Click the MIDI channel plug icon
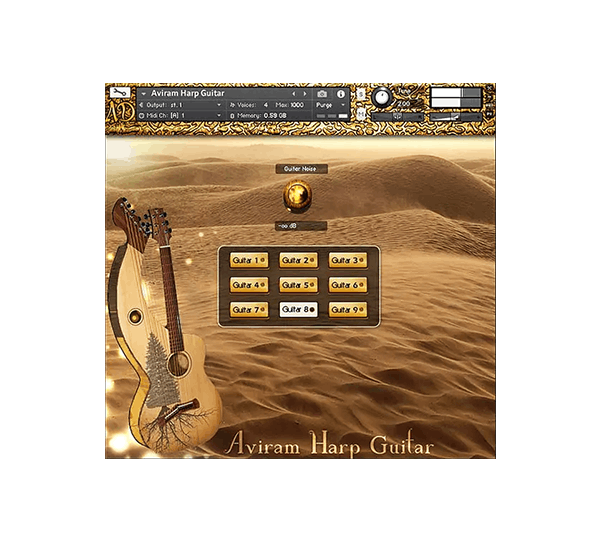 (x=142, y=115)
